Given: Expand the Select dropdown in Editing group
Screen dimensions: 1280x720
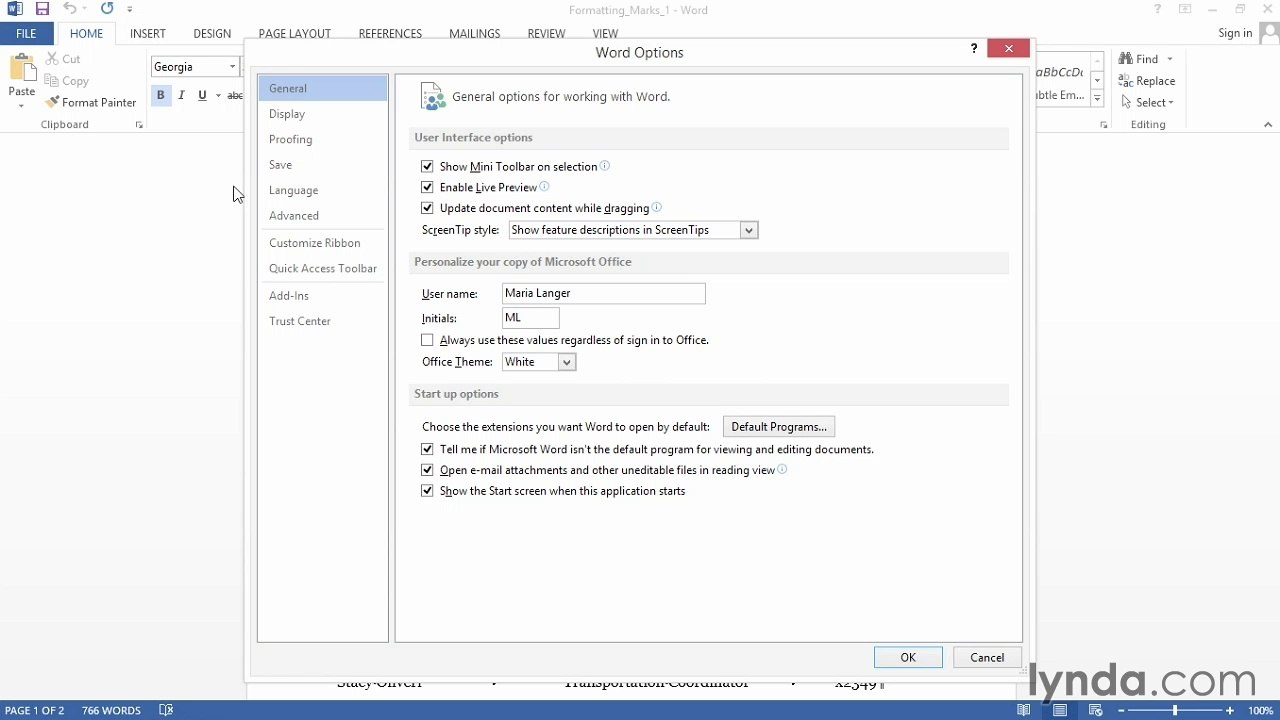Looking at the screenshot, I should [x=1148, y=102].
